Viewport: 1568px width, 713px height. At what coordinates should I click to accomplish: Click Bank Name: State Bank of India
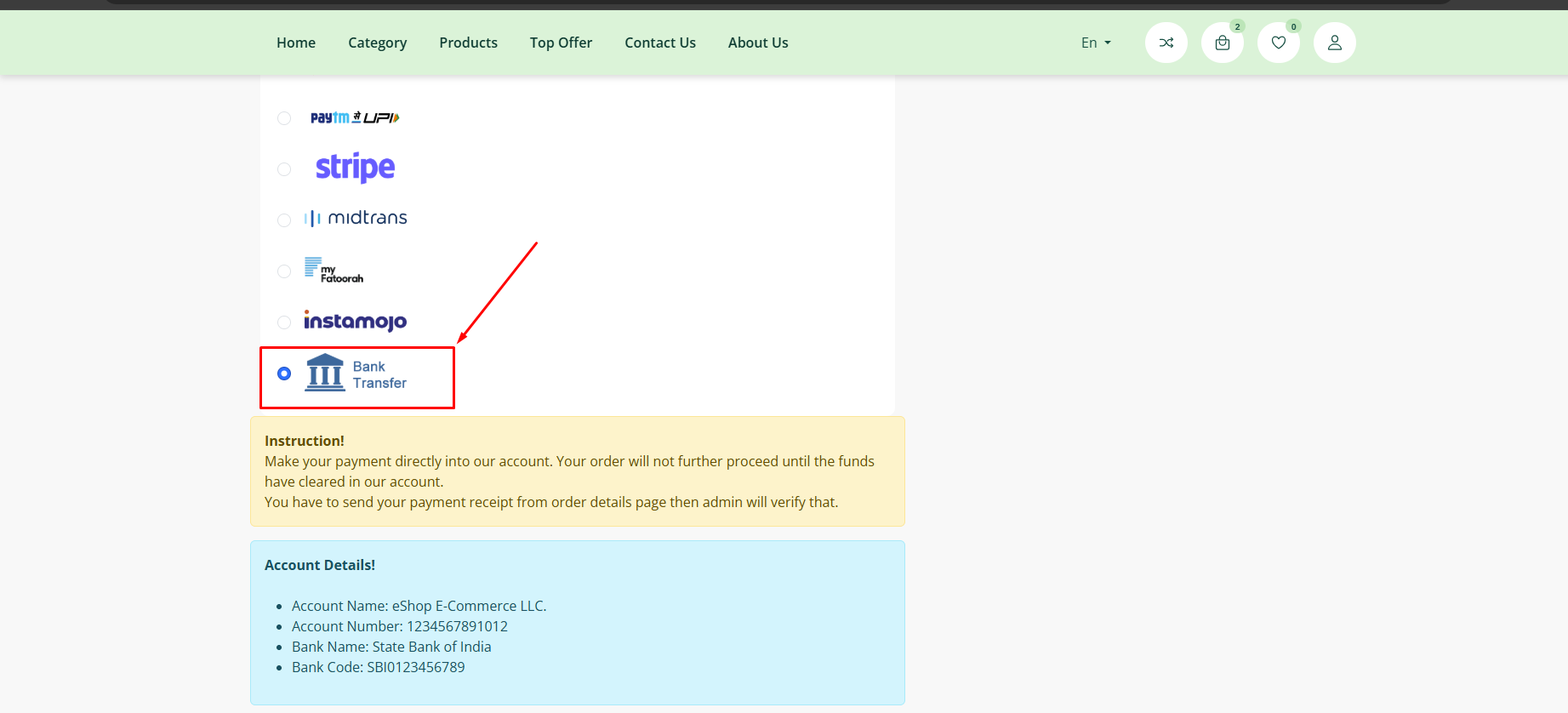pos(391,647)
